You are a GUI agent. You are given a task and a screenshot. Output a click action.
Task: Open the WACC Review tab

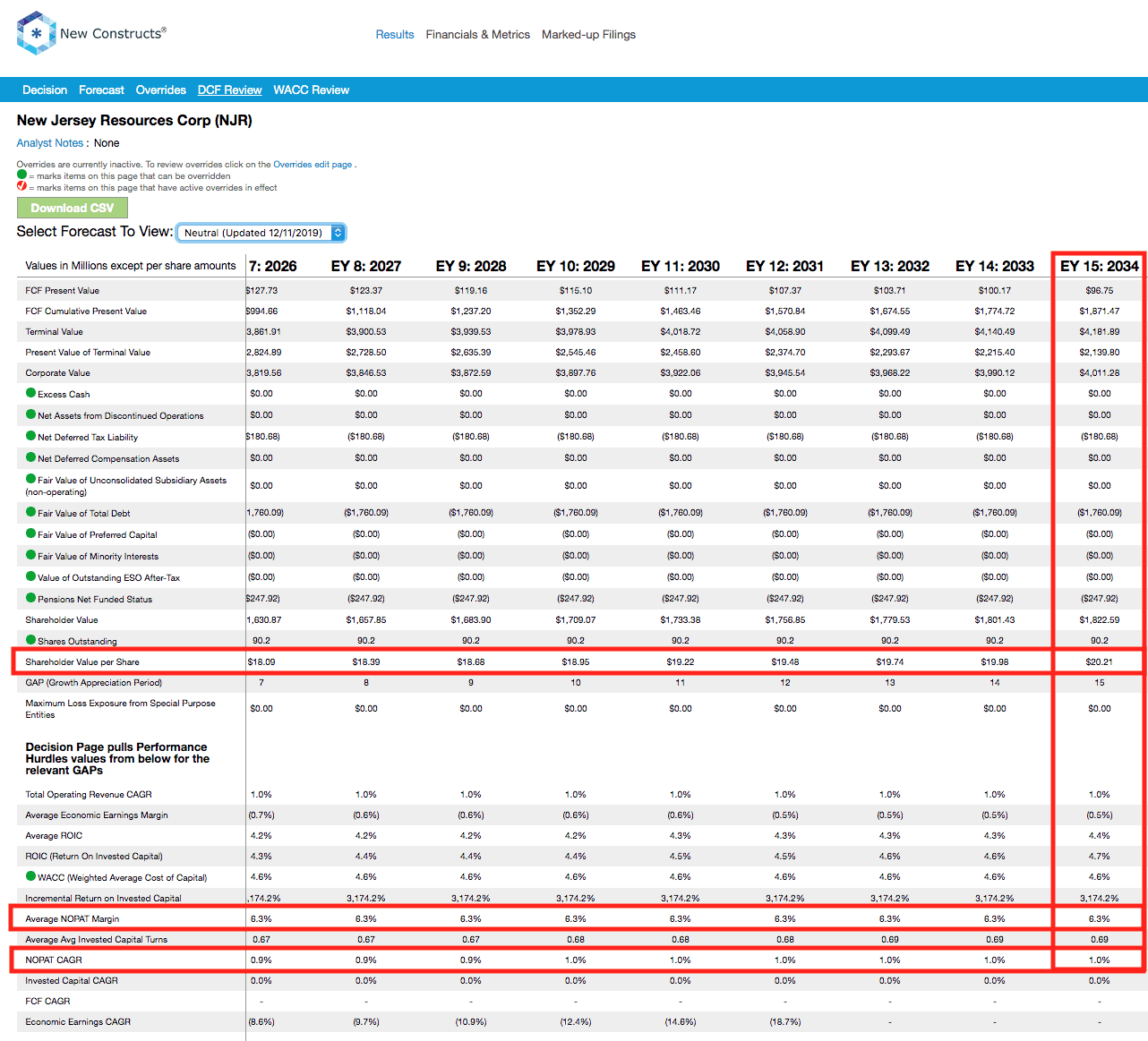click(x=312, y=90)
